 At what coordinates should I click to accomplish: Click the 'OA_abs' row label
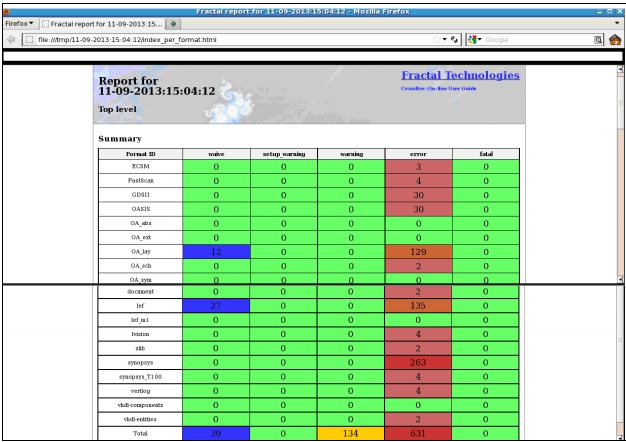click(141, 223)
